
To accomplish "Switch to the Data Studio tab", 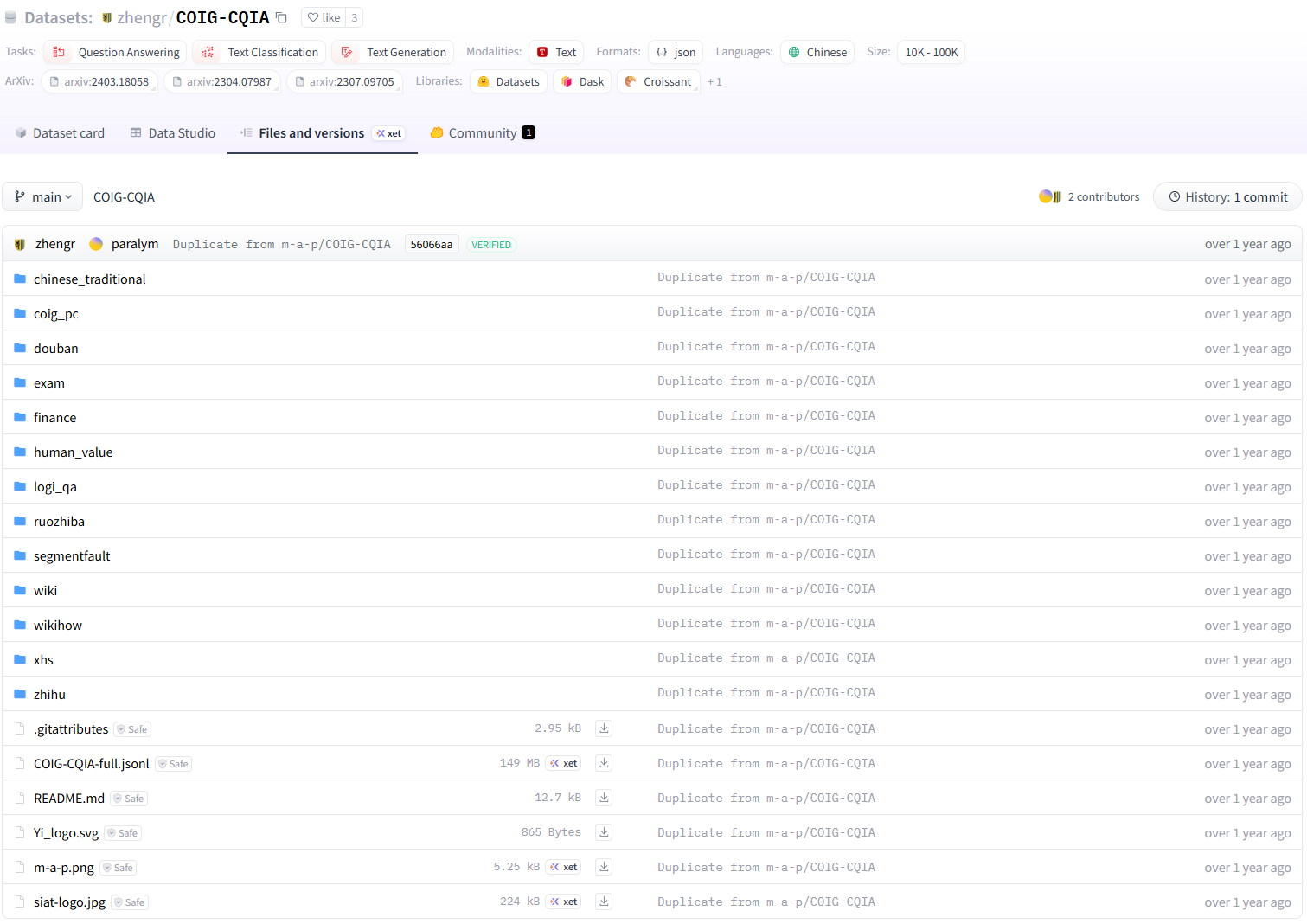I will 172,132.
